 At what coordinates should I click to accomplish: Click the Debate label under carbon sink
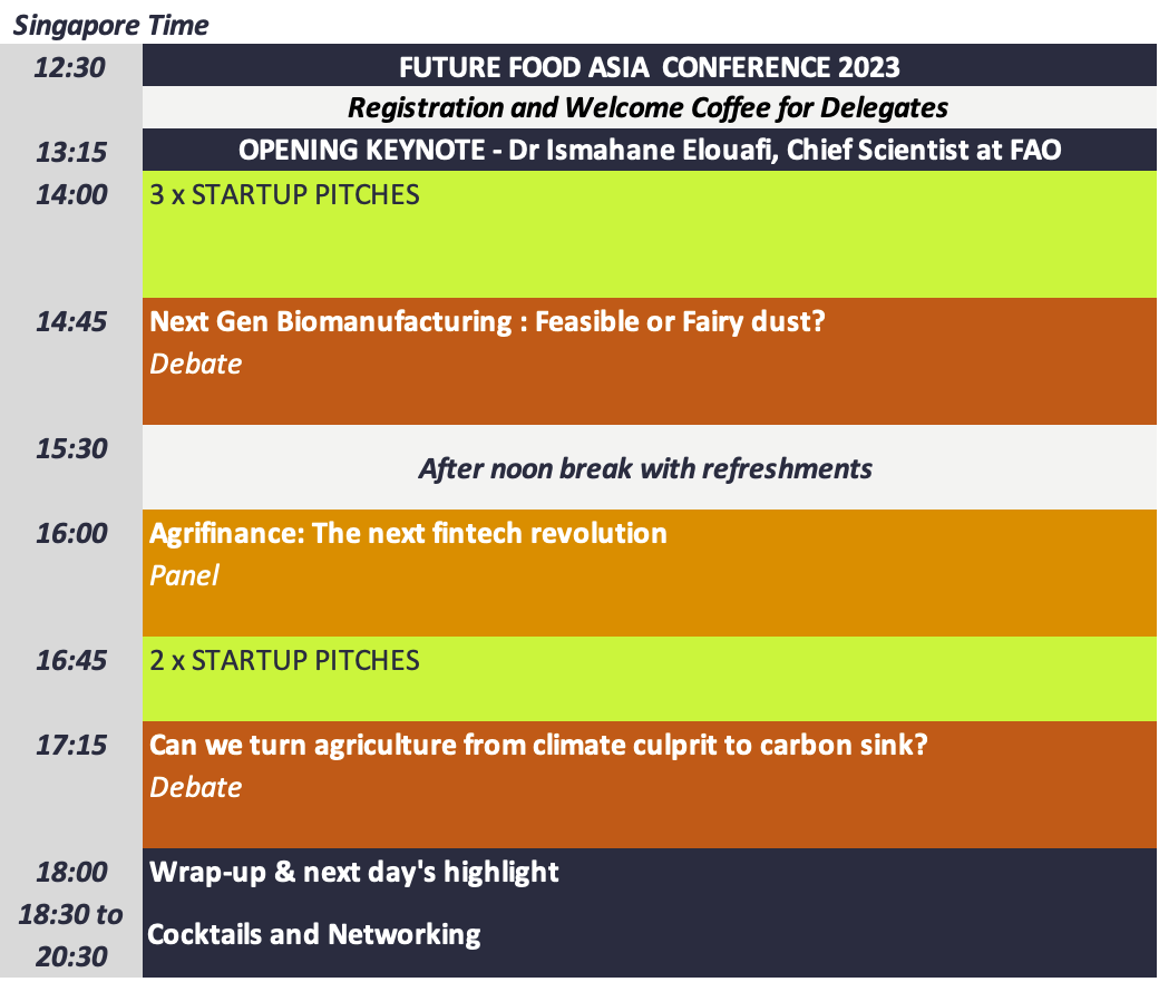[x=196, y=787]
